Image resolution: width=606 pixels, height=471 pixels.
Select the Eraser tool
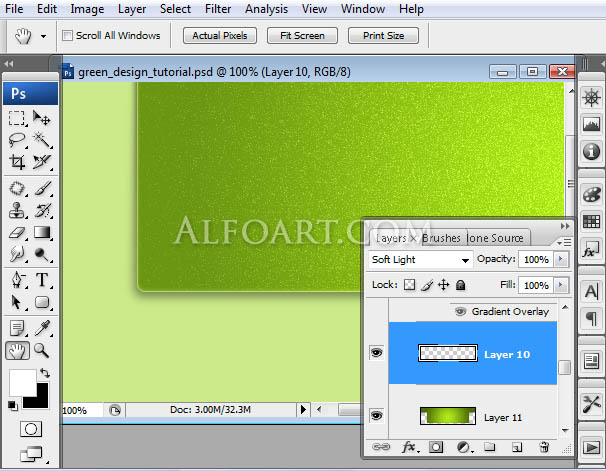pos(17,233)
